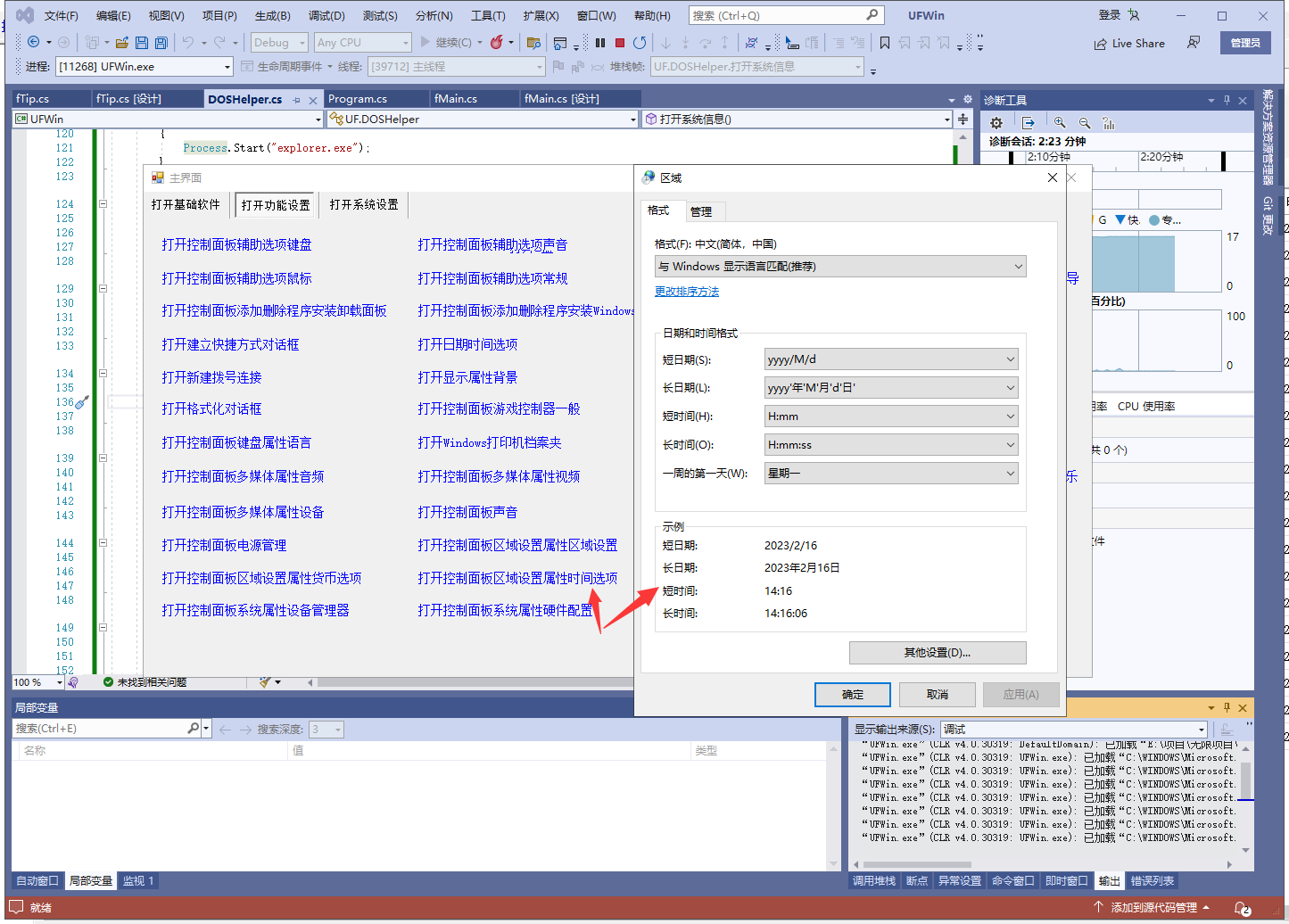Switch to the 打开基础软件 tab

pyautogui.click(x=186, y=204)
